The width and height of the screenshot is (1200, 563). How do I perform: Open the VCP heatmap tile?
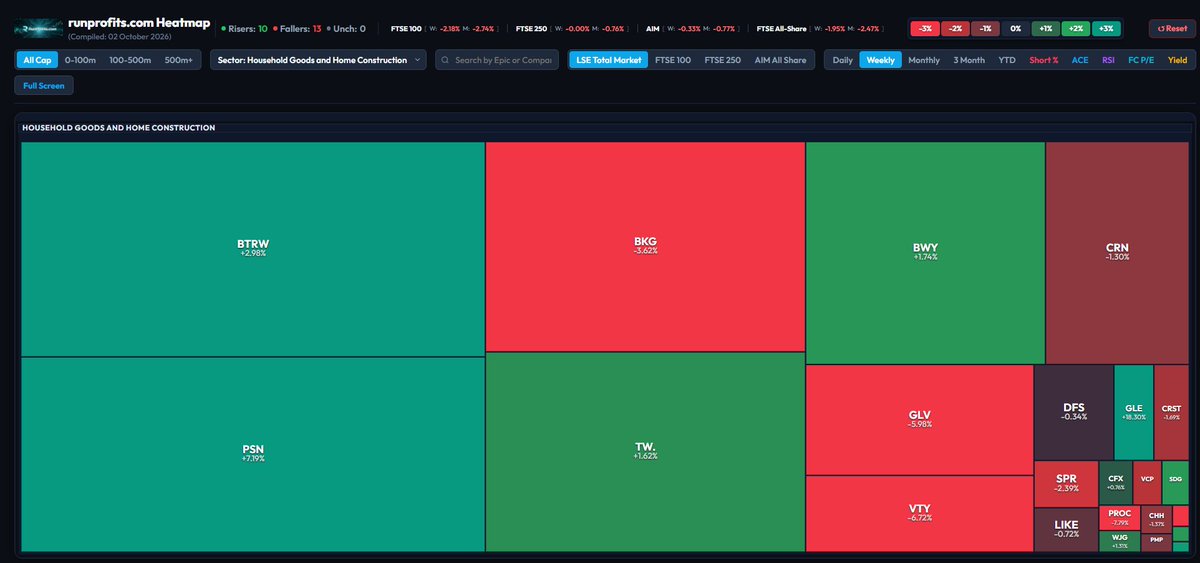pyautogui.click(x=1147, y=483)
